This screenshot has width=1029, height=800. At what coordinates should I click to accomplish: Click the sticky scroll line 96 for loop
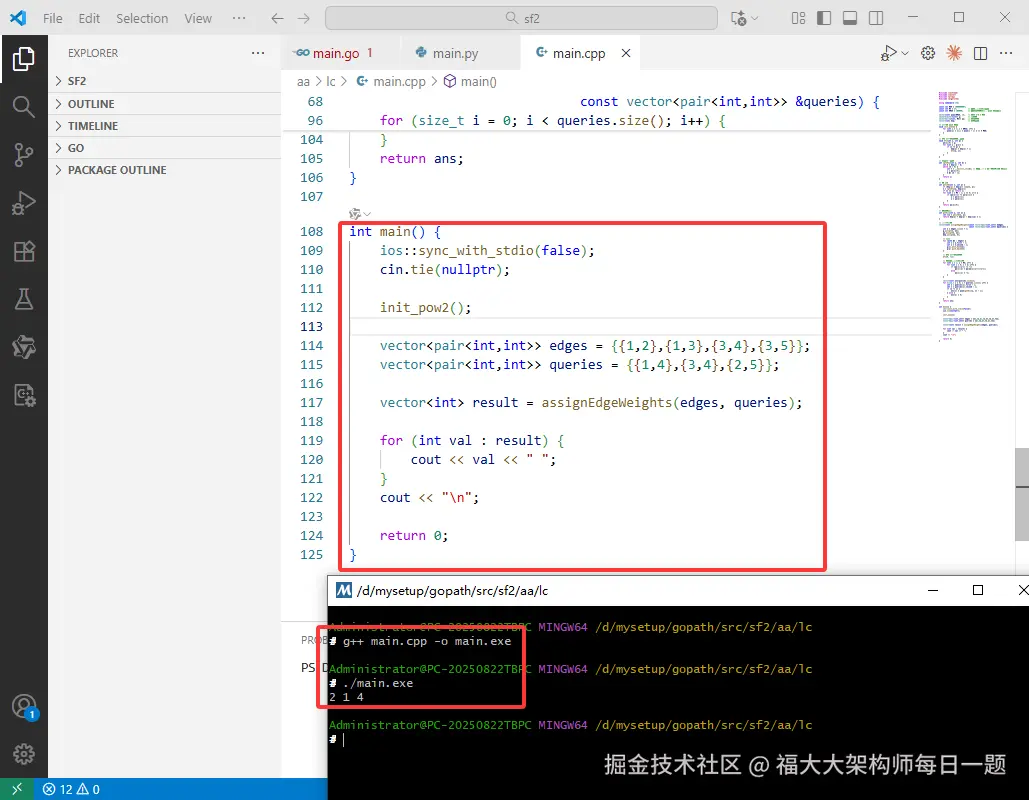click(x=552, y=121)
